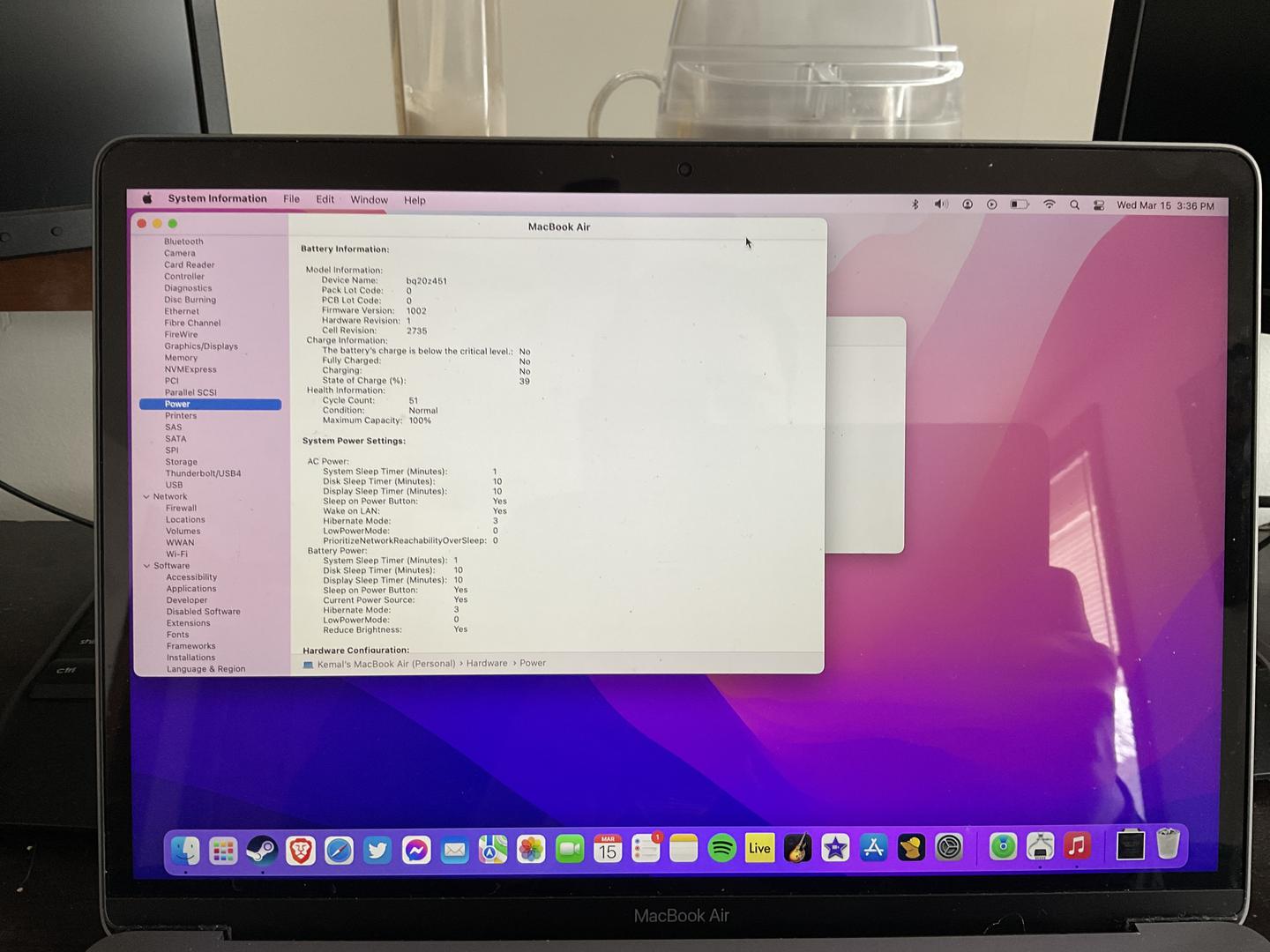
Task: Open Ableton Live dock icon
Action: click(x=759, y=848)
